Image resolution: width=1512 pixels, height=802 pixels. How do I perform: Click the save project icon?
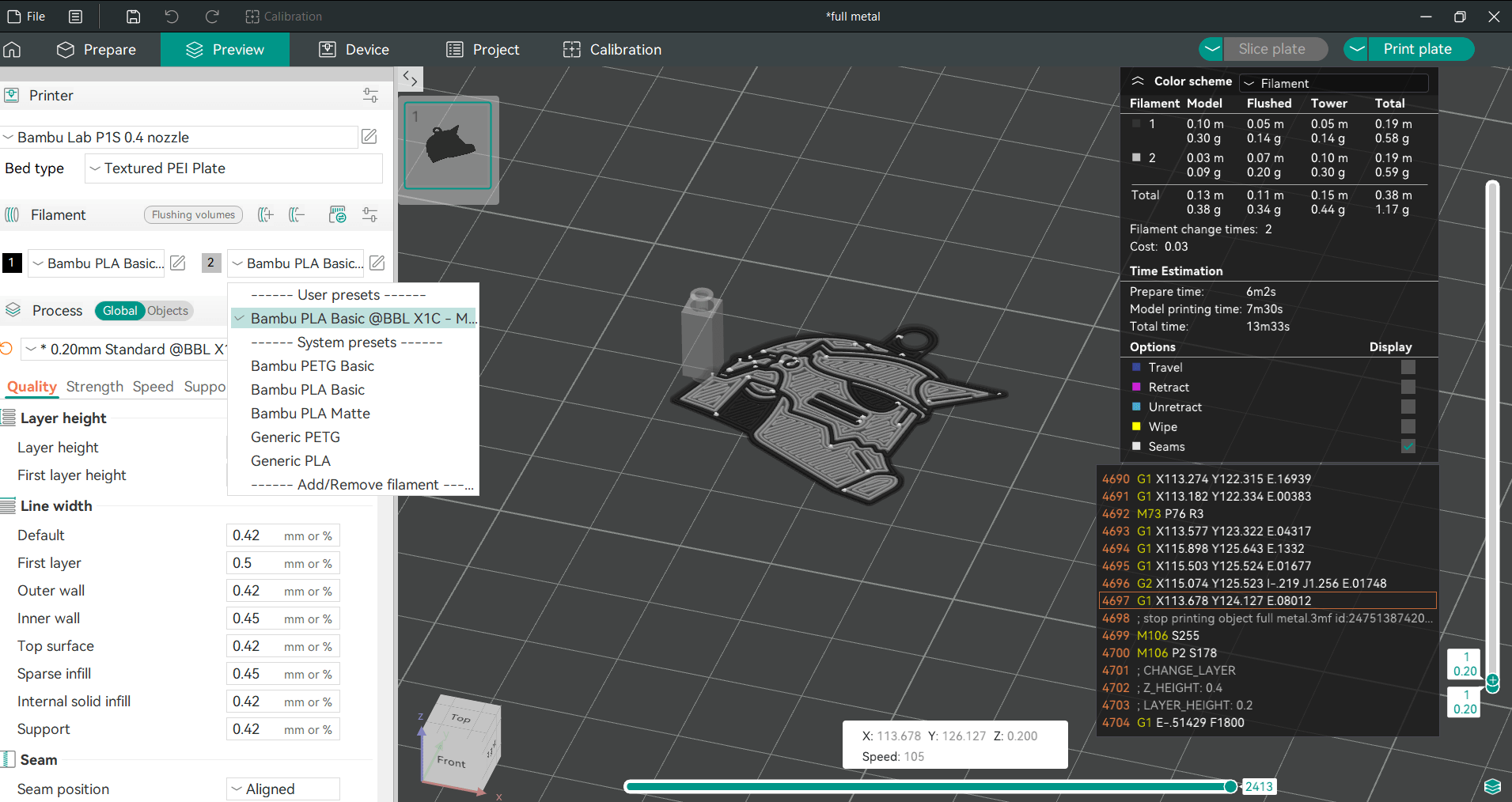click(133, 17)
